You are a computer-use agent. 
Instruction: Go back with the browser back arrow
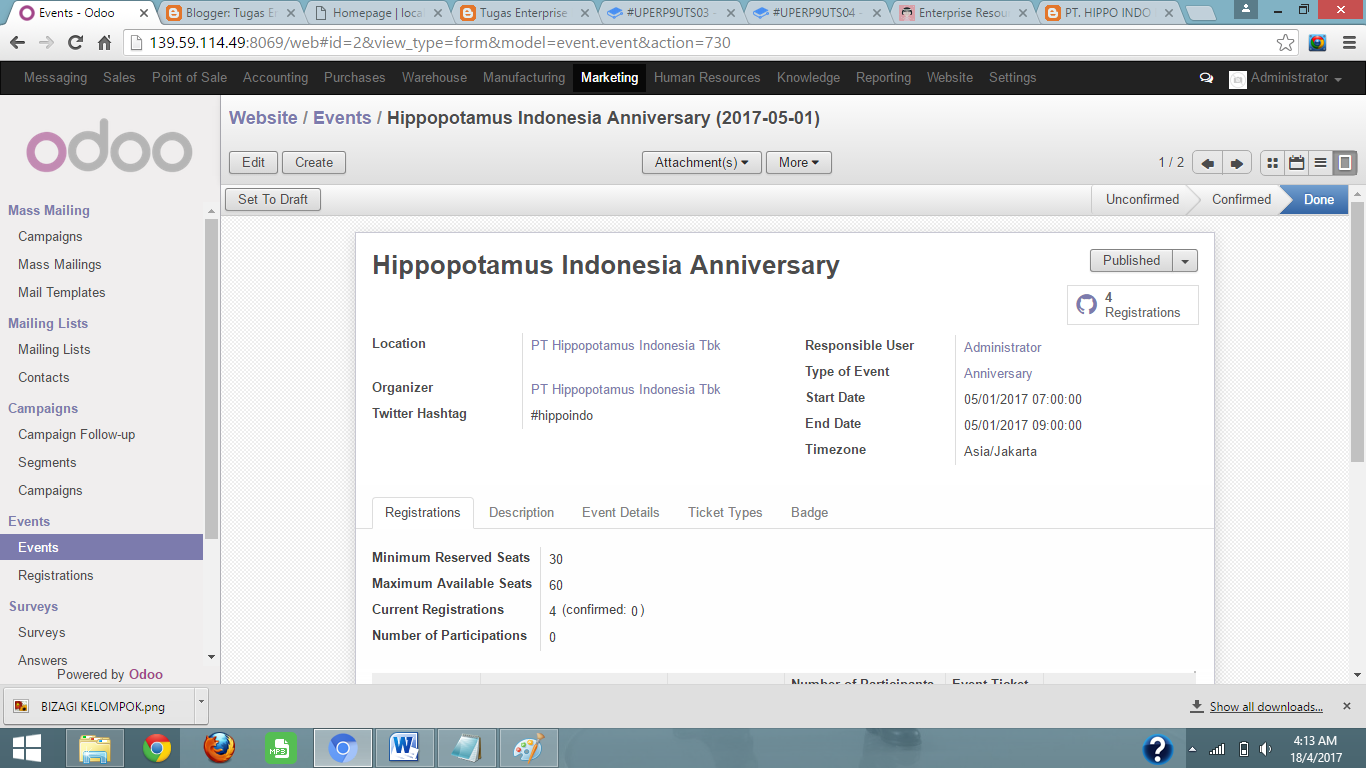(x=18, y=43)
